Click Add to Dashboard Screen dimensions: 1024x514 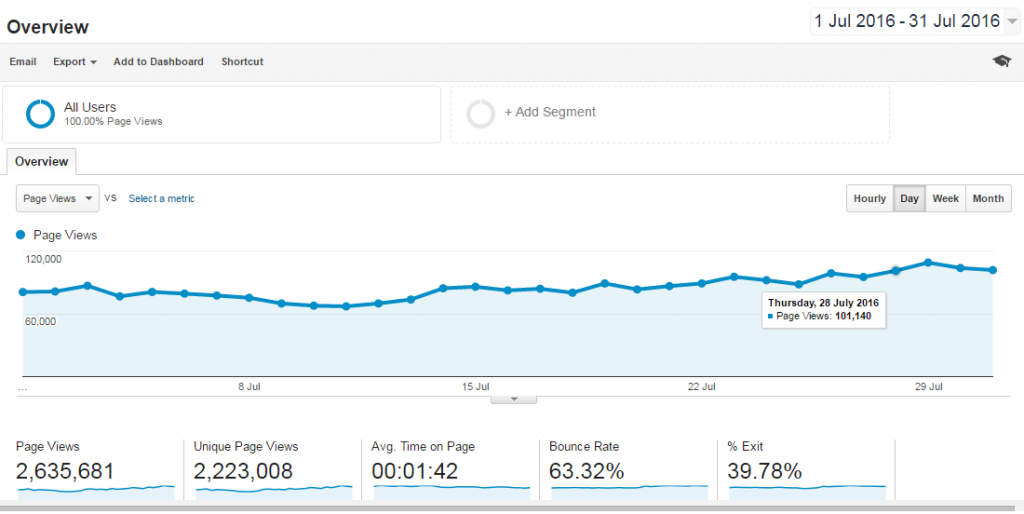158,62
